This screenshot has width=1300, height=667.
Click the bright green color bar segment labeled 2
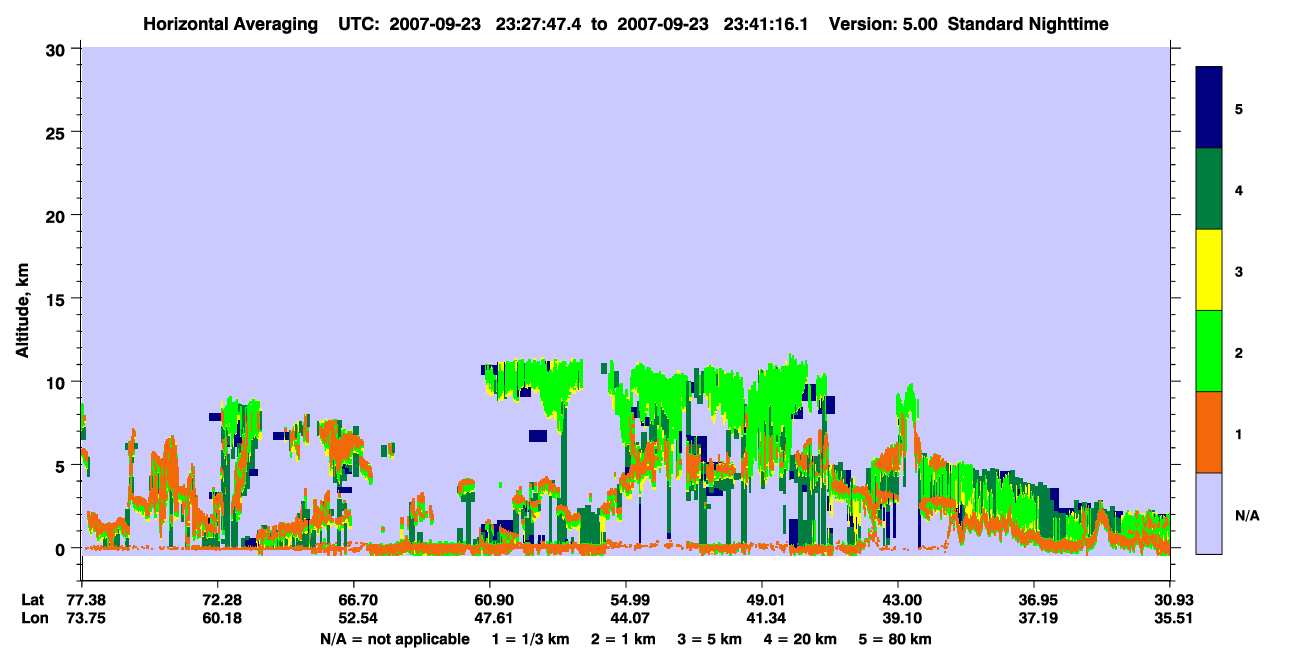pos(1209,351)
